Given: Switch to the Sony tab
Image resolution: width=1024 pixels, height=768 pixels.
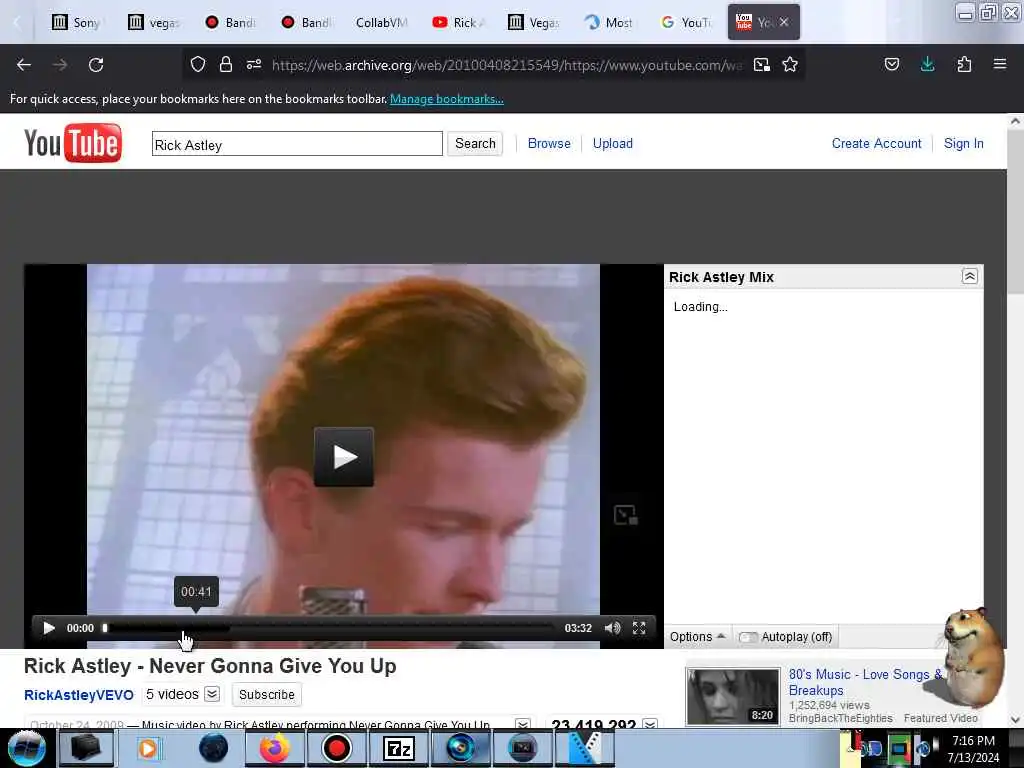Looking at the screenshot, I should tap(77, 22).
